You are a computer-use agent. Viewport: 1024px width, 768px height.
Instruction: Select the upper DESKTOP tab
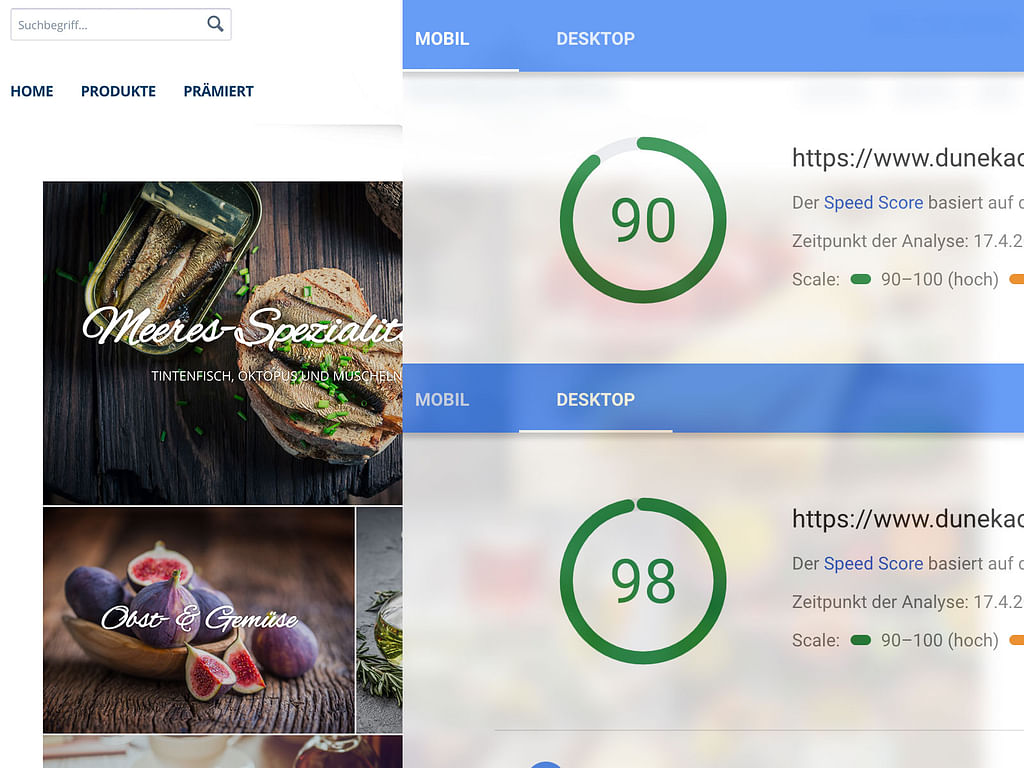click(596, 39)
